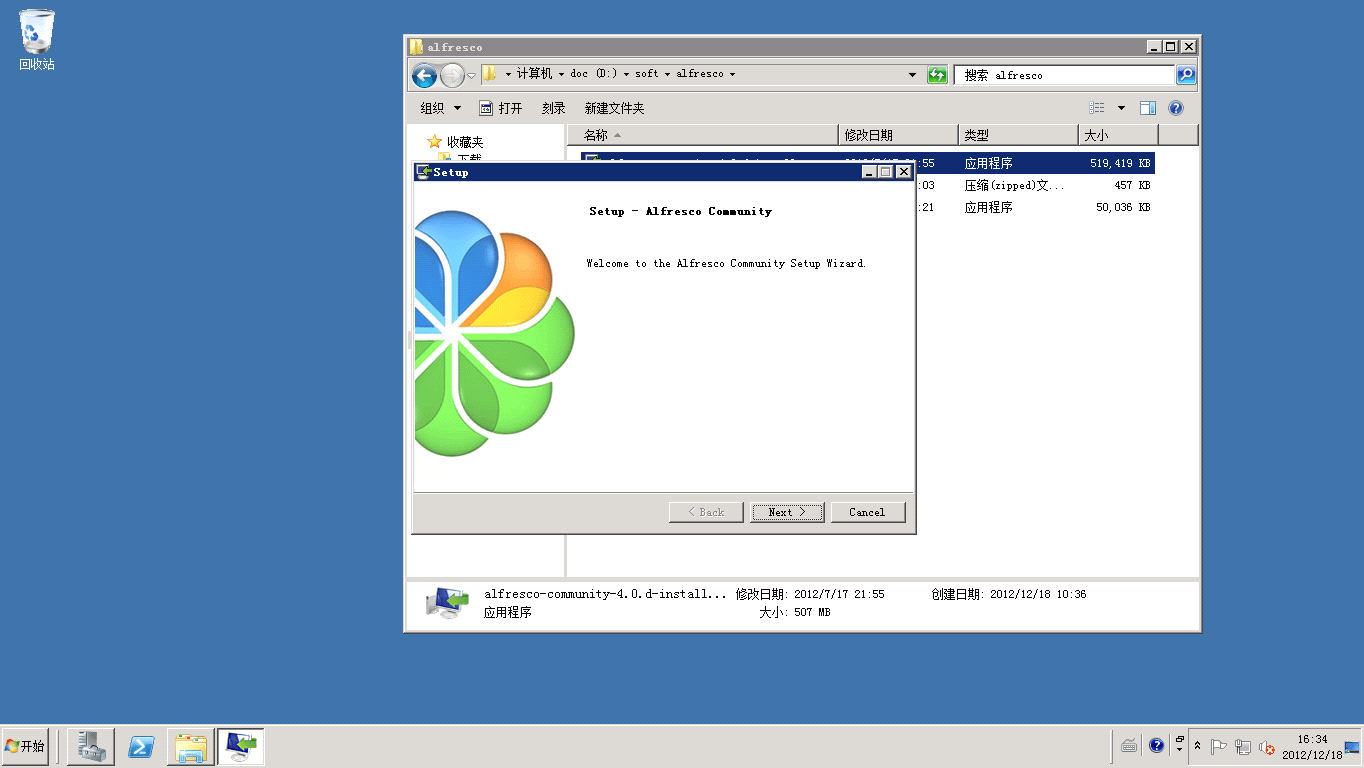The image size is (1364, 768).
Task: Expand dropdown arrow after 计算机 breadcrumb
Action: point(561,74)
